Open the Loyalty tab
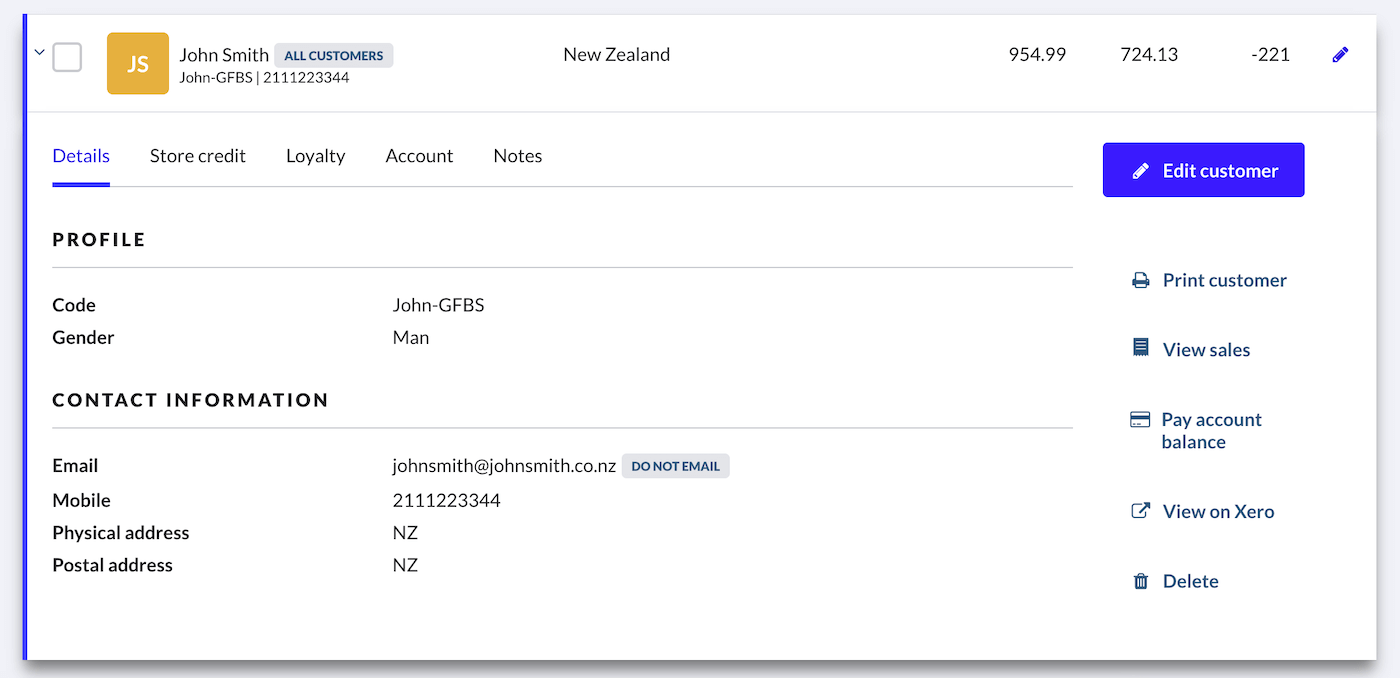 pyautogui.click(x=315, y=156)
